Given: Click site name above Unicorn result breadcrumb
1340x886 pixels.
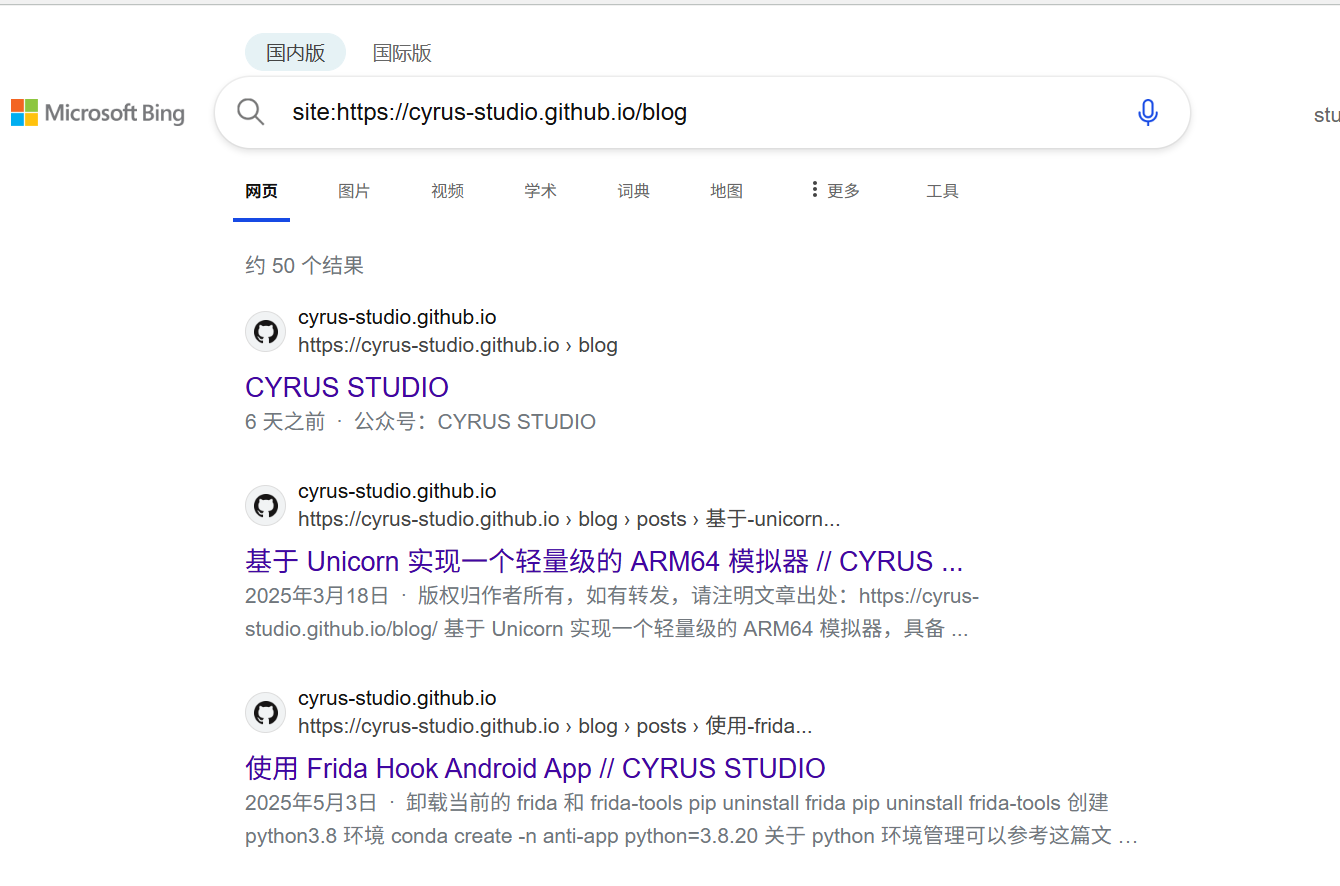Looking at the screenshot, I should click(x=397, y=491).
